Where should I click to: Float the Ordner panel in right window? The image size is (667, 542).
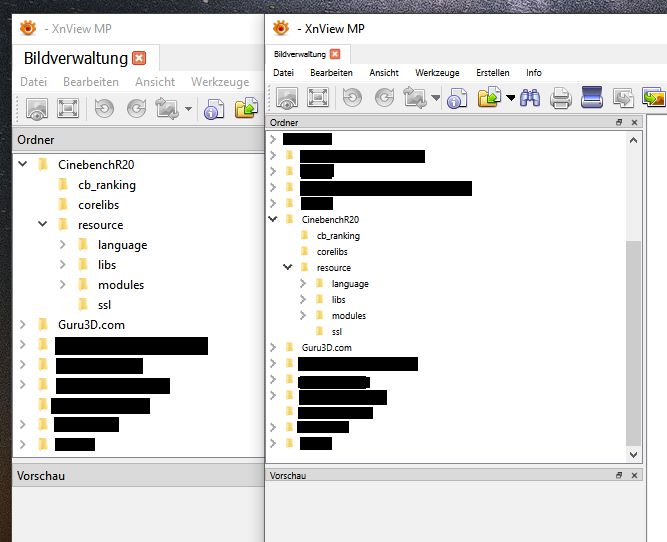tap(619, 123)
